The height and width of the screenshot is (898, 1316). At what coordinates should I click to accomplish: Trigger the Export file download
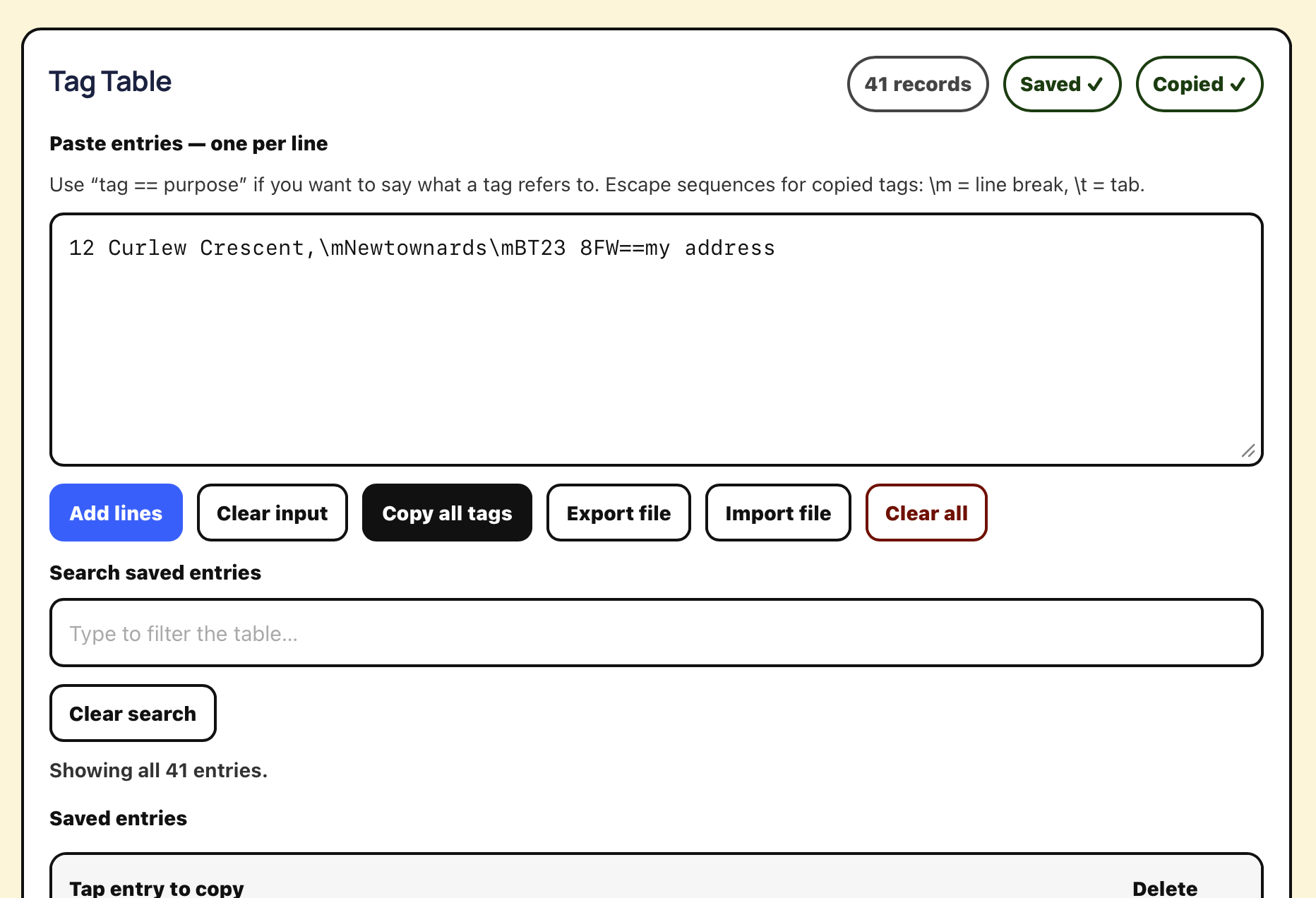coord(618,513)
